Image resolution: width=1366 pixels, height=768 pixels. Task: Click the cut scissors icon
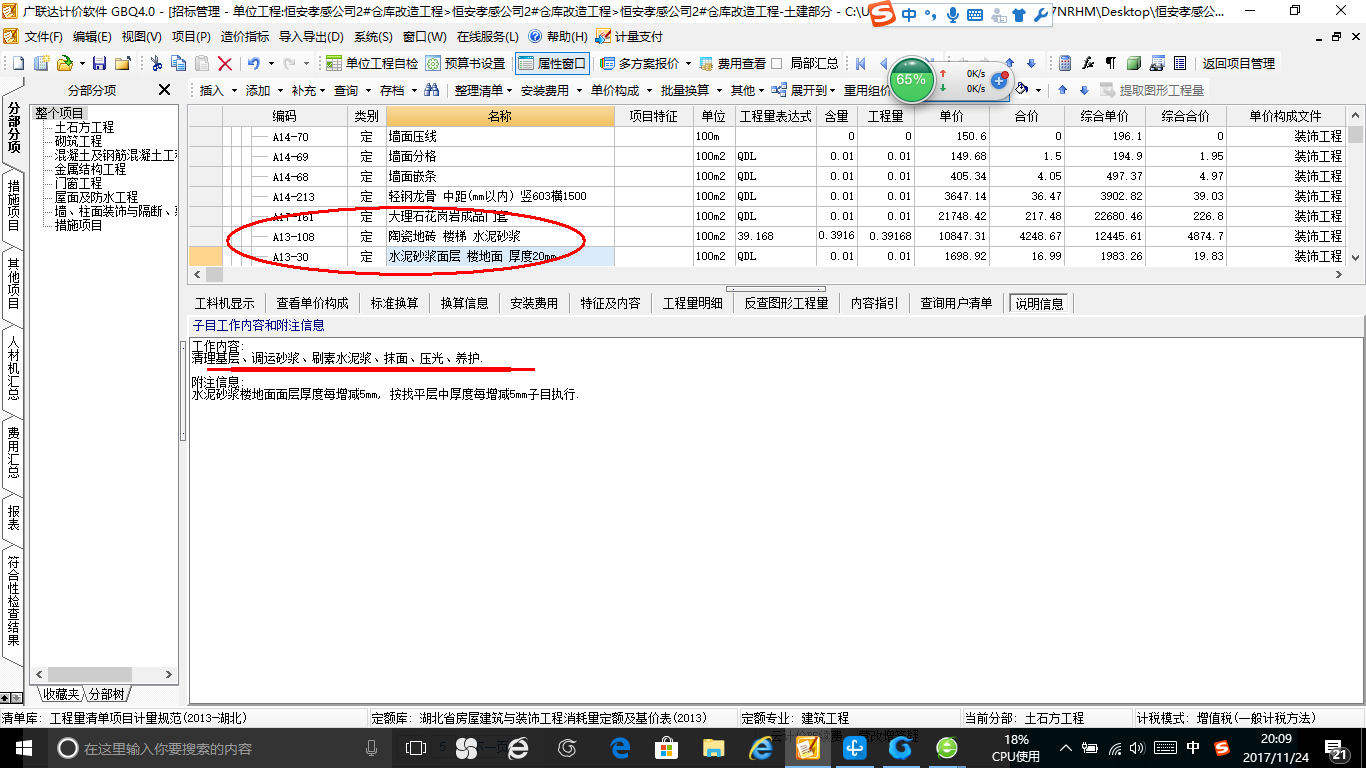click(x=156, y=63)
